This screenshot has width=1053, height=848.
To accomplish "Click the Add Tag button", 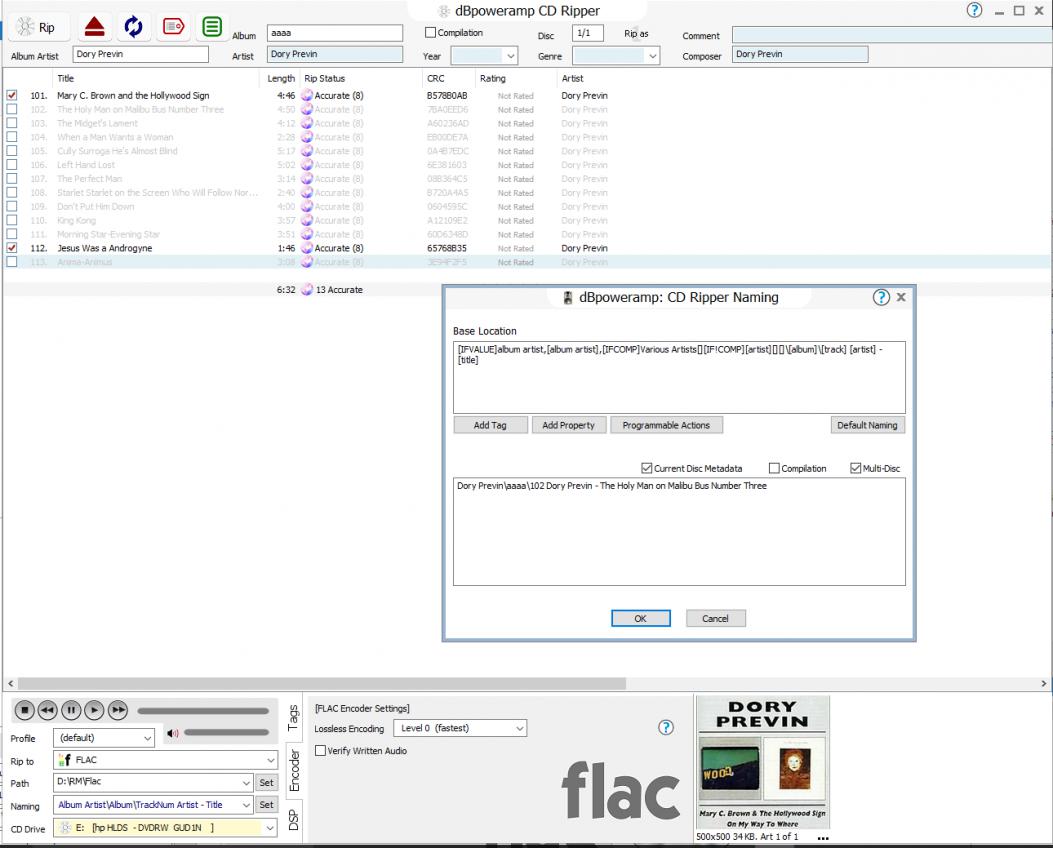I will click(x=489, y=425).
